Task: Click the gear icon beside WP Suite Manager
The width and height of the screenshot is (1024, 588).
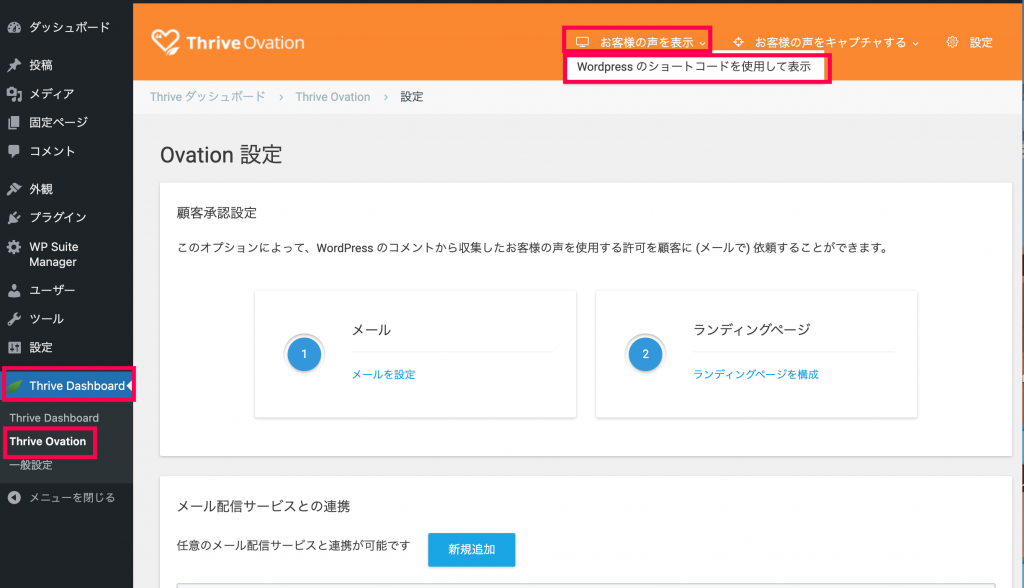Action: tap(14, 247)
